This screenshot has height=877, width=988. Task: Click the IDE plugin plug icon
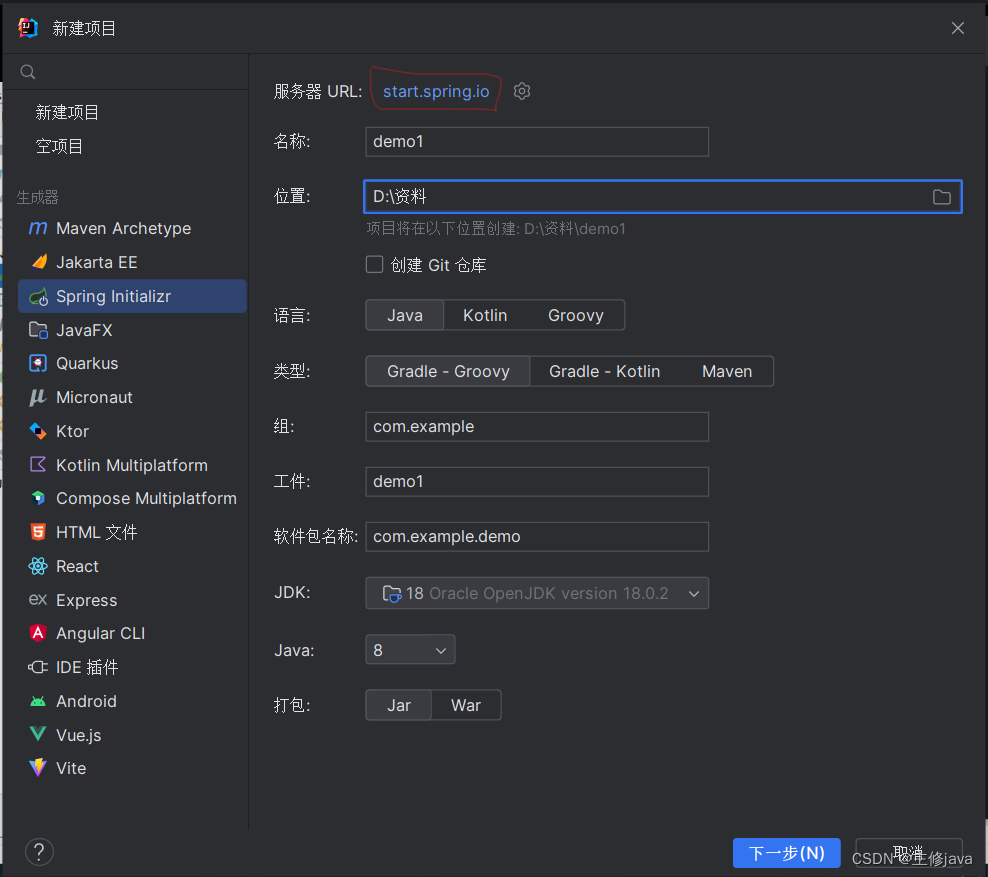click(x=38, y=667)
